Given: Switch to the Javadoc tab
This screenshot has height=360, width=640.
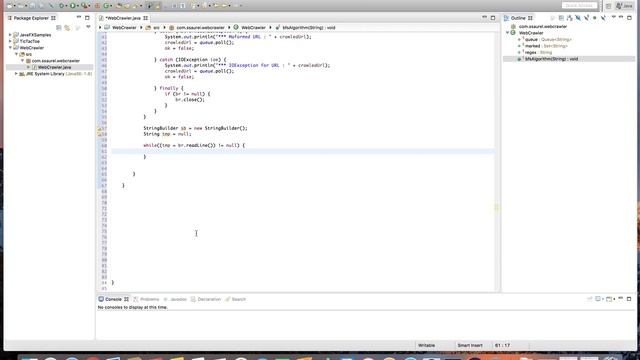Looking at the screenshot, I should (175, 299).
